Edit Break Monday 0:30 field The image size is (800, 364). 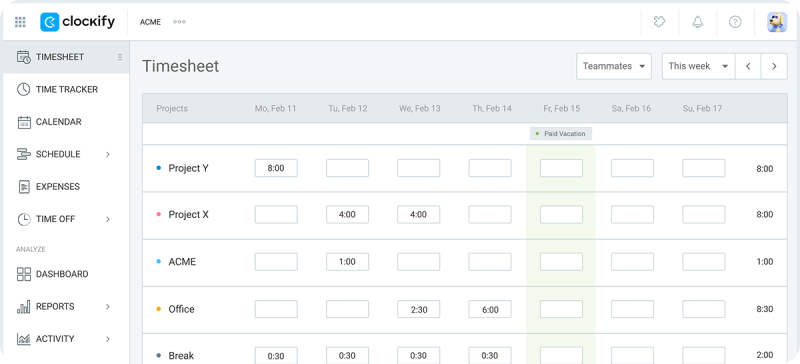point(276,355)
